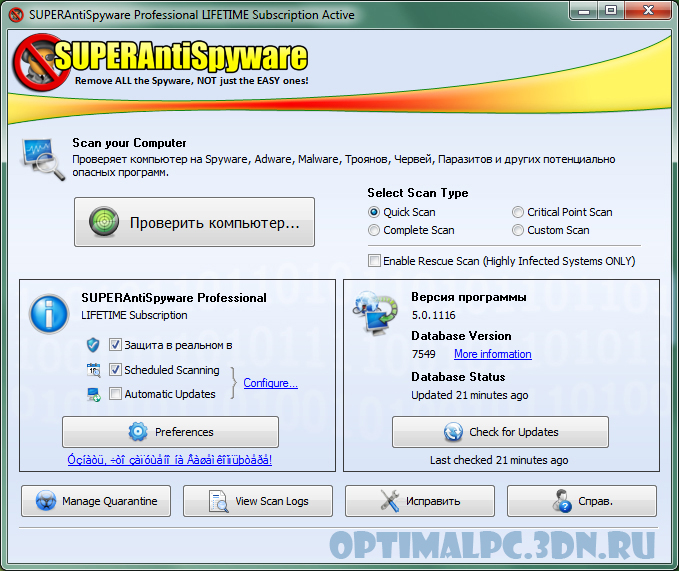
Task: Enable Automatic Updates checkbox
Action: click(x=115, y=394)
